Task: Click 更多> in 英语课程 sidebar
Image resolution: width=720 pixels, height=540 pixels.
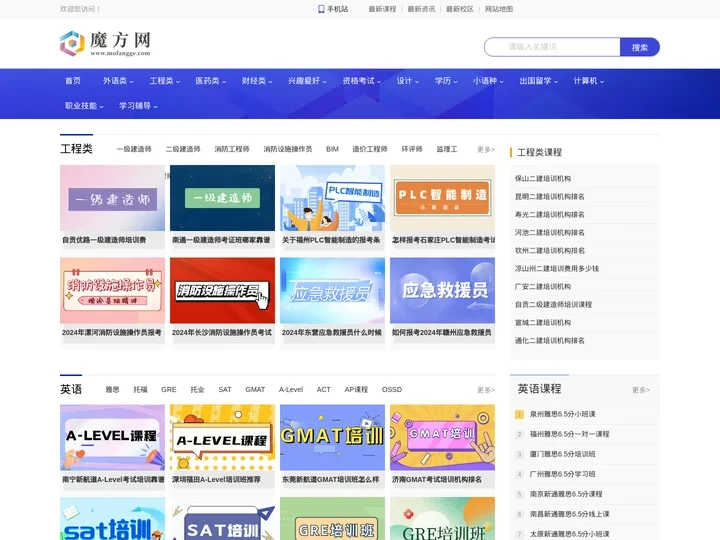Action: coord(641,390)
